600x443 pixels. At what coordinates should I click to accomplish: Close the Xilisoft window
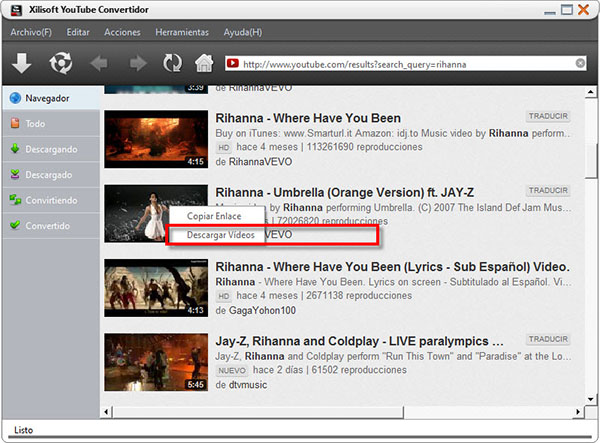pos(584,10)
